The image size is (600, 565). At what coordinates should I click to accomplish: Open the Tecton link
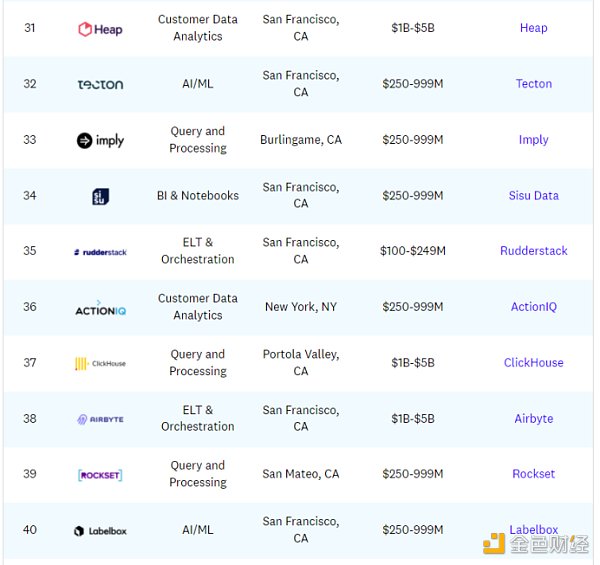click(x=533, y=84)
